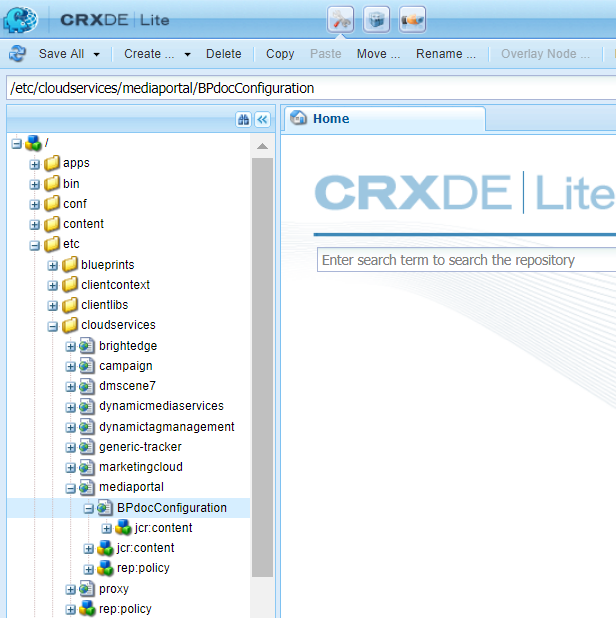Click the apps folder icon
The width and height of the screenshot is (616, 618).
click(52, 163)
